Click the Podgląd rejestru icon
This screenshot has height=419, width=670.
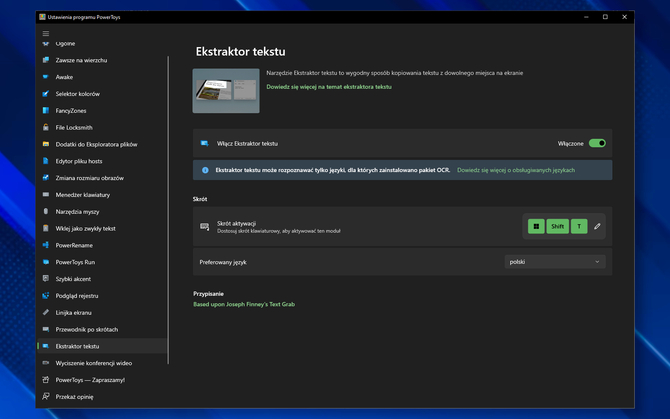[x=46, y=296]
